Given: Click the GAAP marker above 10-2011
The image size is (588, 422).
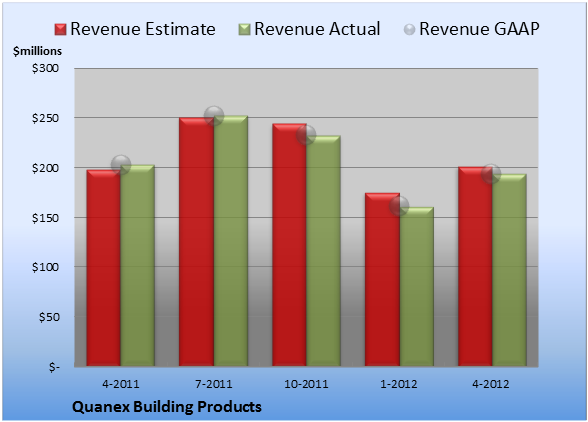Looking at the screenshot, I should pos(306,135).
